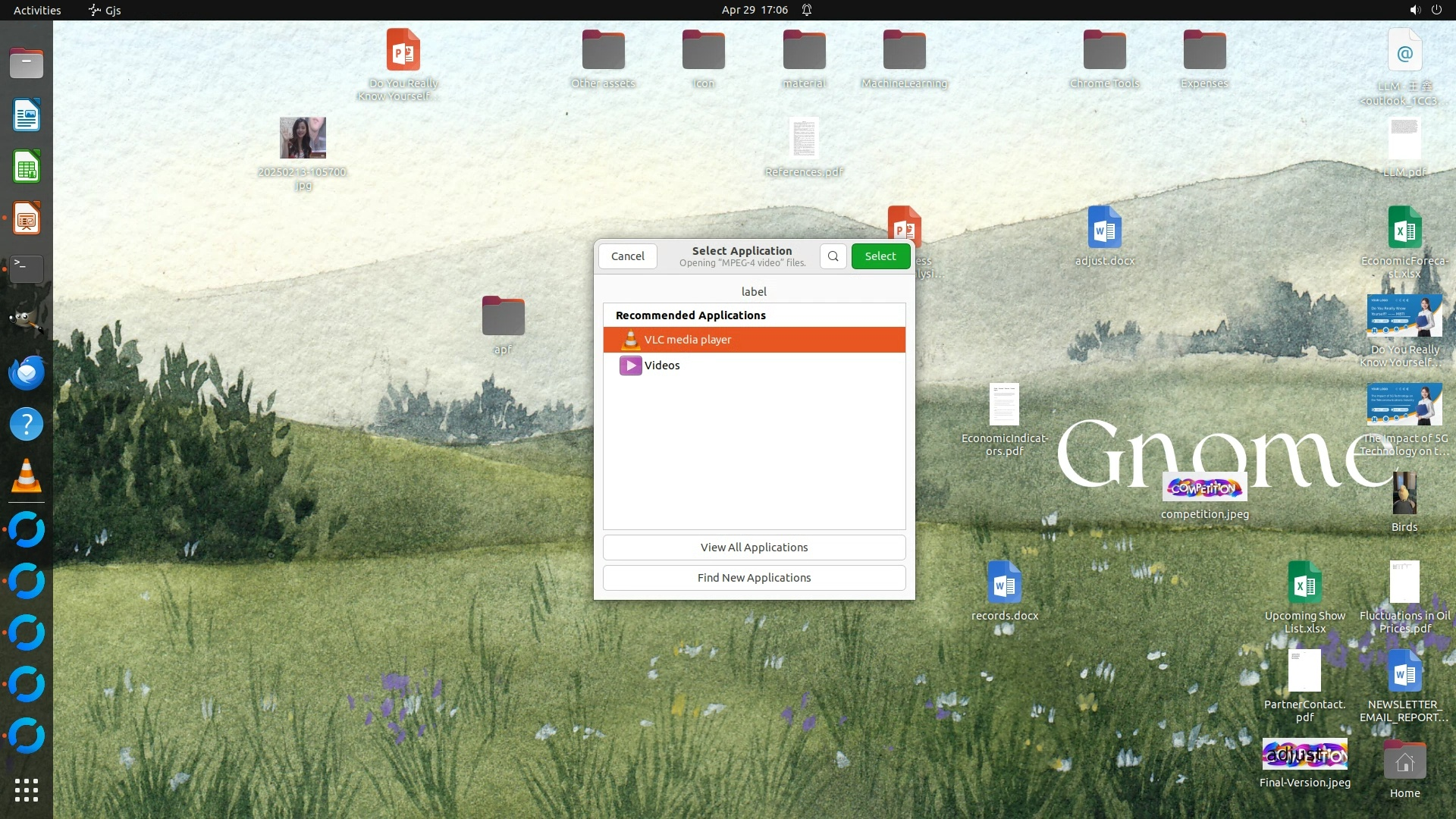Viewport: 1456px width, 819px height.
Task: Click View All Applications button
Action: [754, 548]
